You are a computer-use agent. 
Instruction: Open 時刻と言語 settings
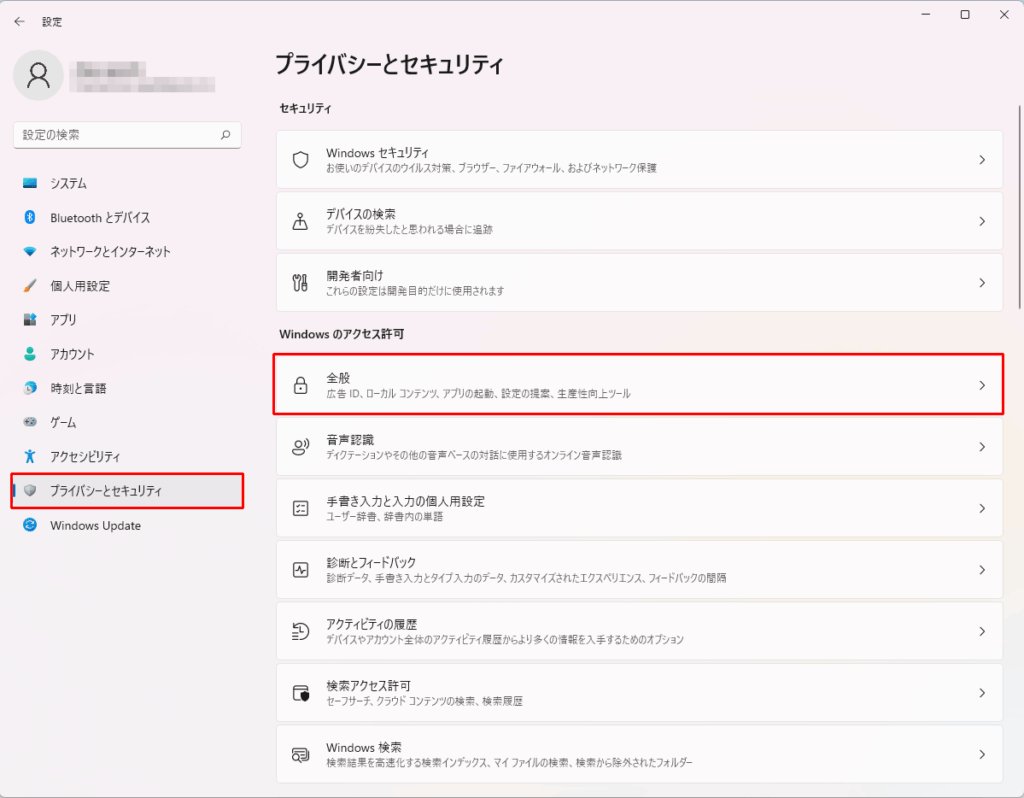click(x=127, y=388)
